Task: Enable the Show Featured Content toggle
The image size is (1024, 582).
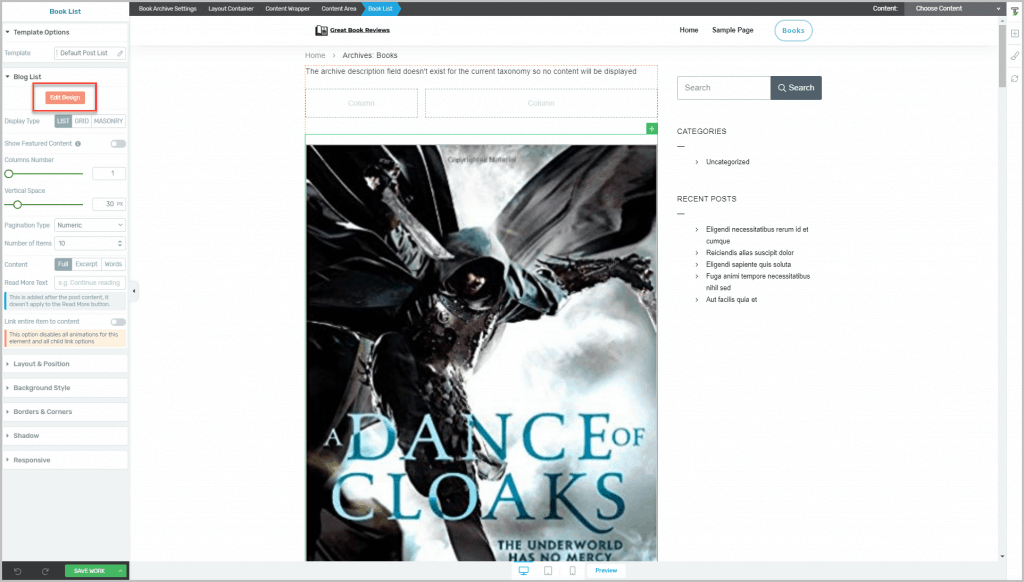Action: [118, 144]
